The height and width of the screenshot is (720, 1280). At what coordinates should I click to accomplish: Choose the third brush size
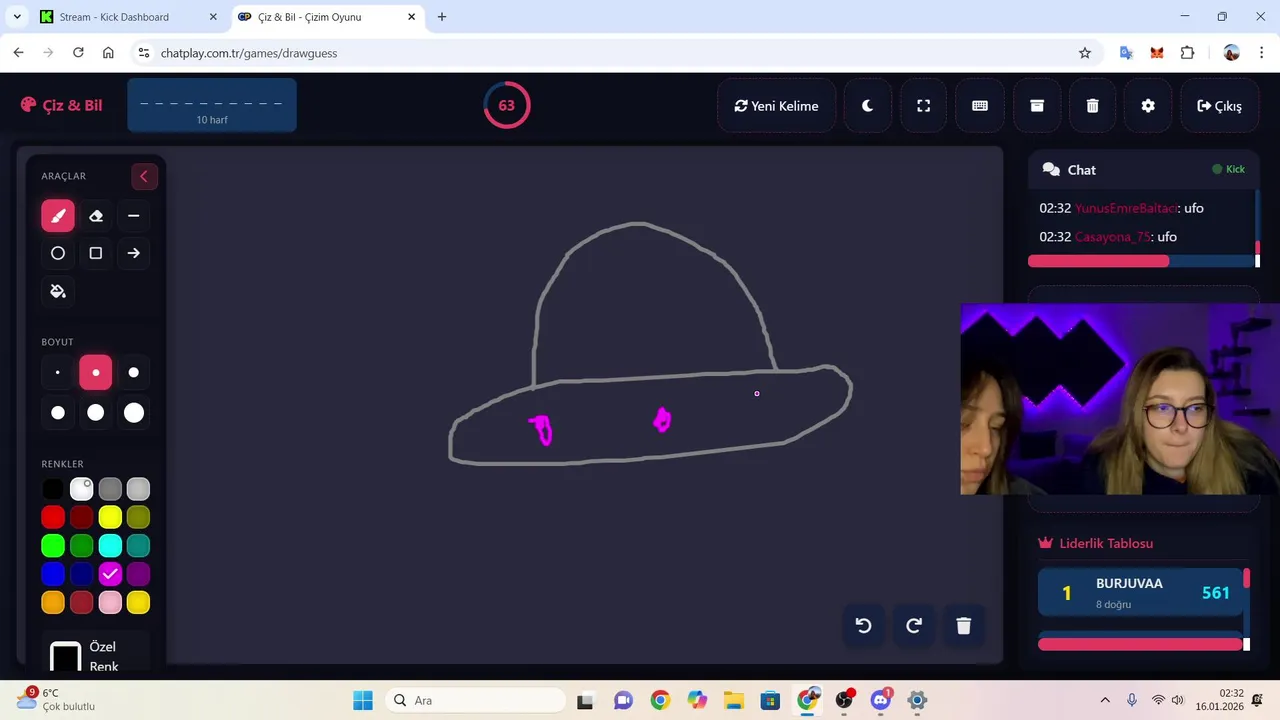coord(133,373)
